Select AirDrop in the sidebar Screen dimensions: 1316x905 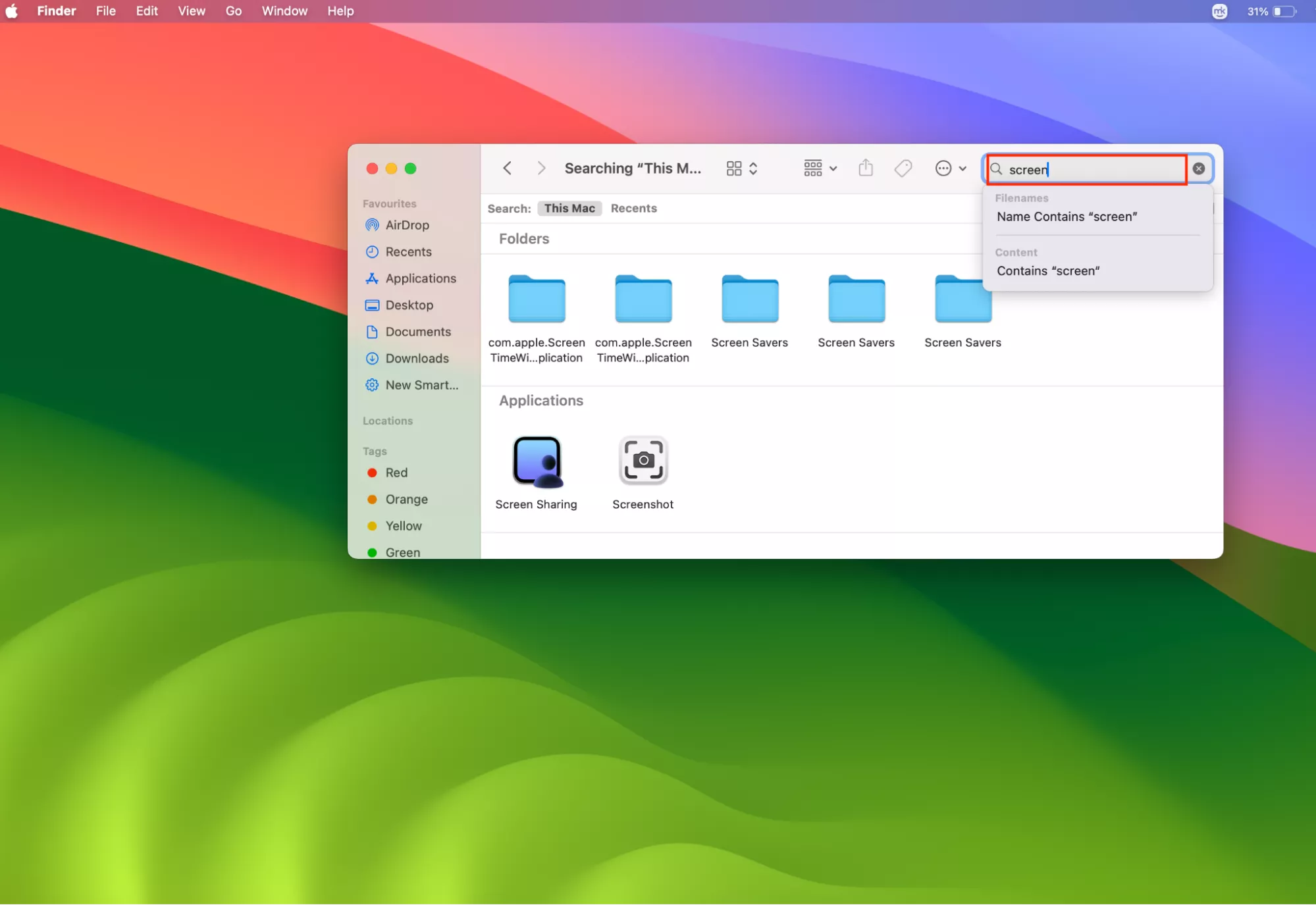click(406, 225)
